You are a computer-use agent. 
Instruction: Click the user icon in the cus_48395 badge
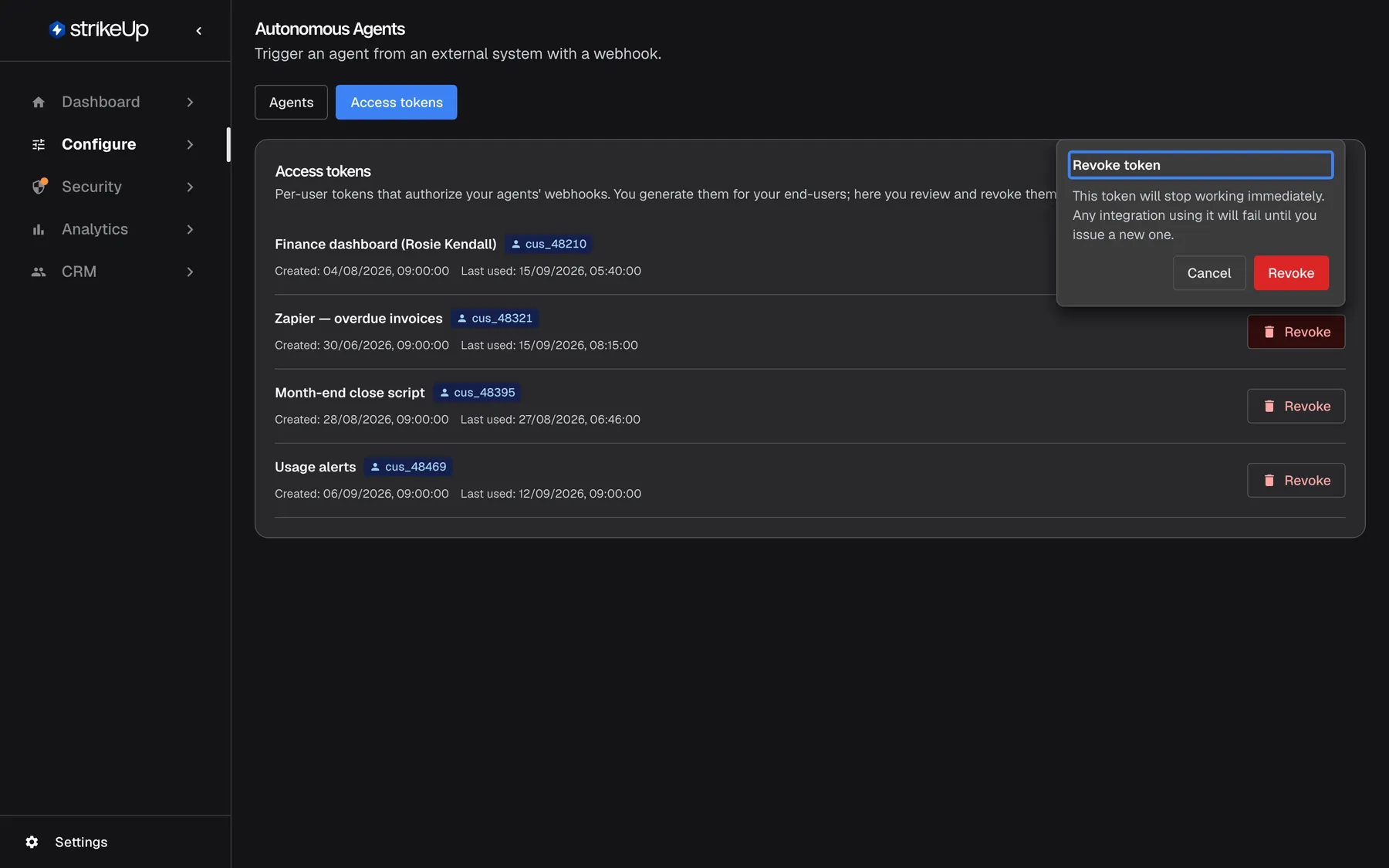click(x=444, y=393)
